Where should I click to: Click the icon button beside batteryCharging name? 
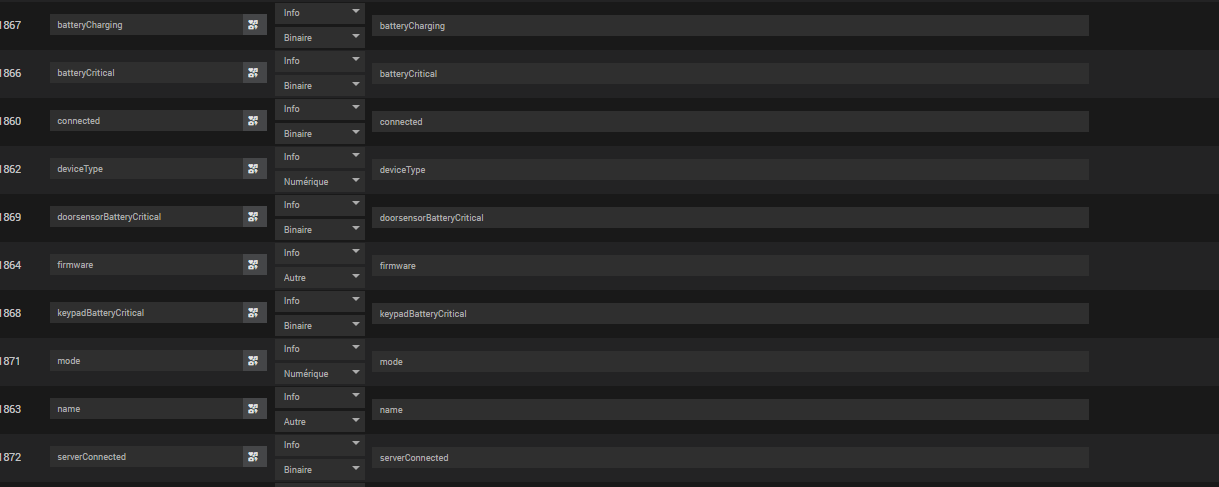pos(254,25)
